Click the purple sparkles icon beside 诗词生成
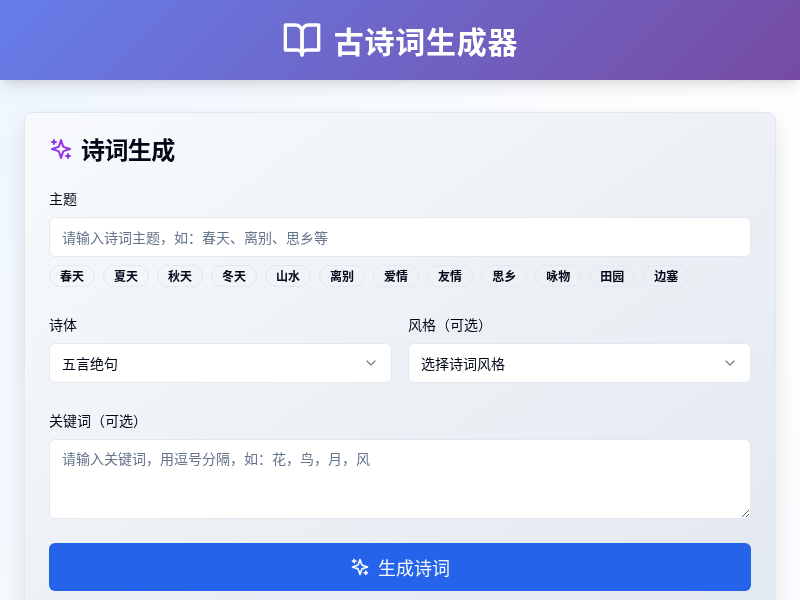The image size is (800, 600). point(61,149)
